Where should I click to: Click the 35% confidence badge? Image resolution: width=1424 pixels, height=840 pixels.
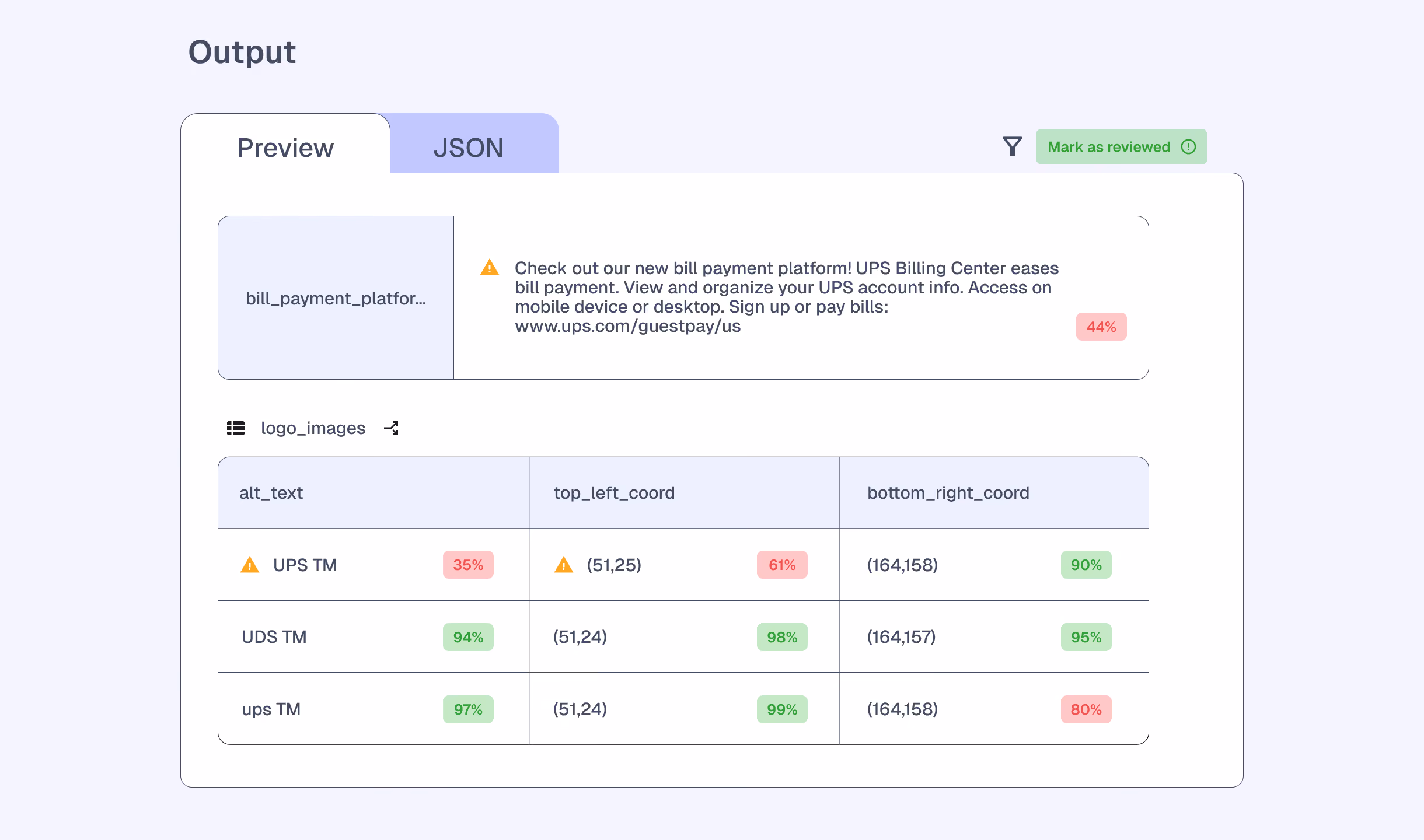click(x=468, y=565)
